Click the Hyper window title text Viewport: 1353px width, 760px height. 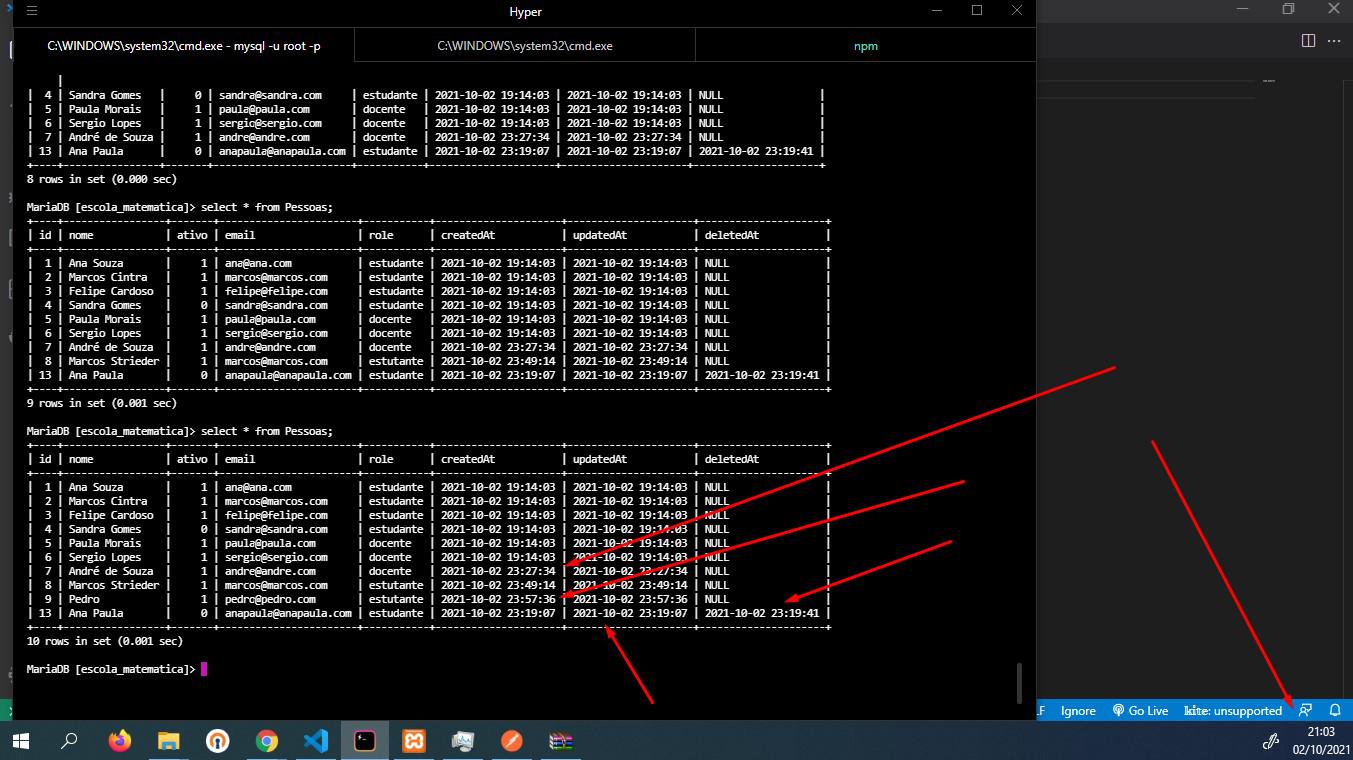click(x=525, y=12)
